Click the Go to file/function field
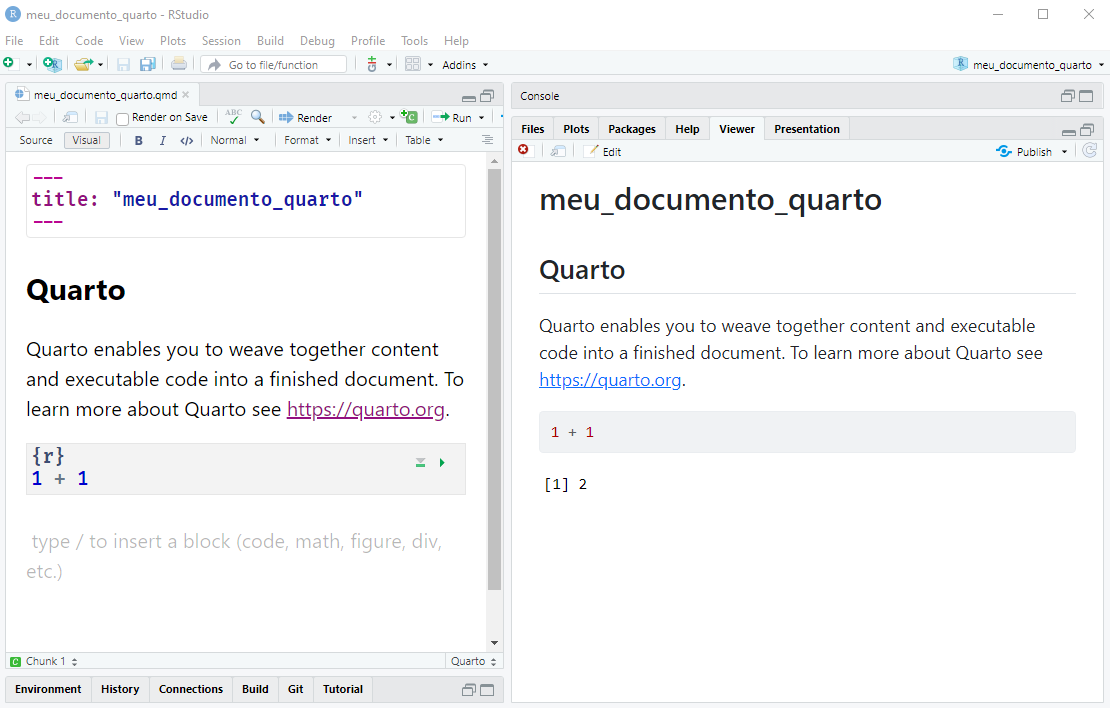This screenshot has width=1110, height=708. click(x=273, y=65)
